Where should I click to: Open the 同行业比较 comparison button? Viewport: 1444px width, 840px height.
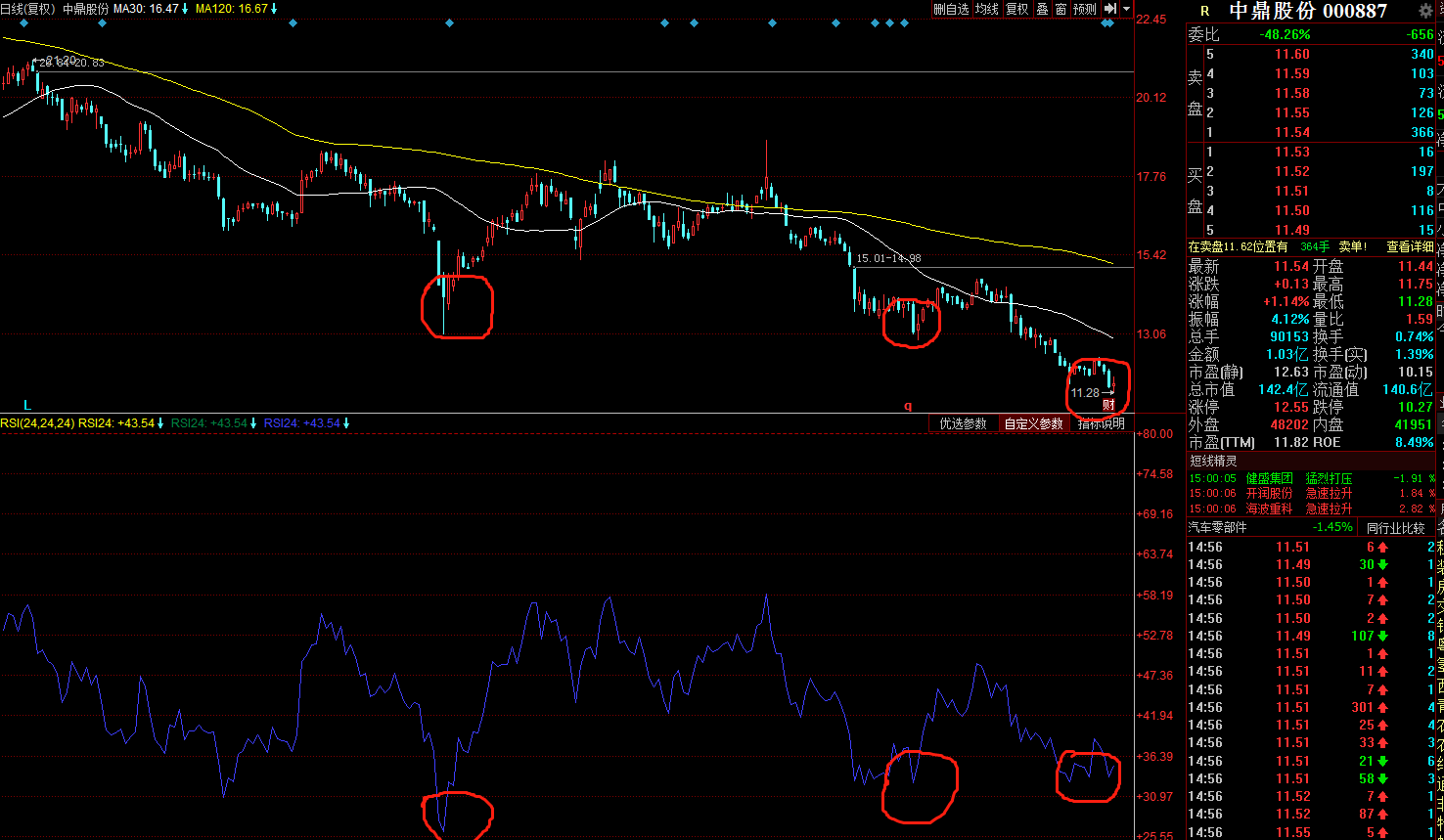[x=1396, y=527]
